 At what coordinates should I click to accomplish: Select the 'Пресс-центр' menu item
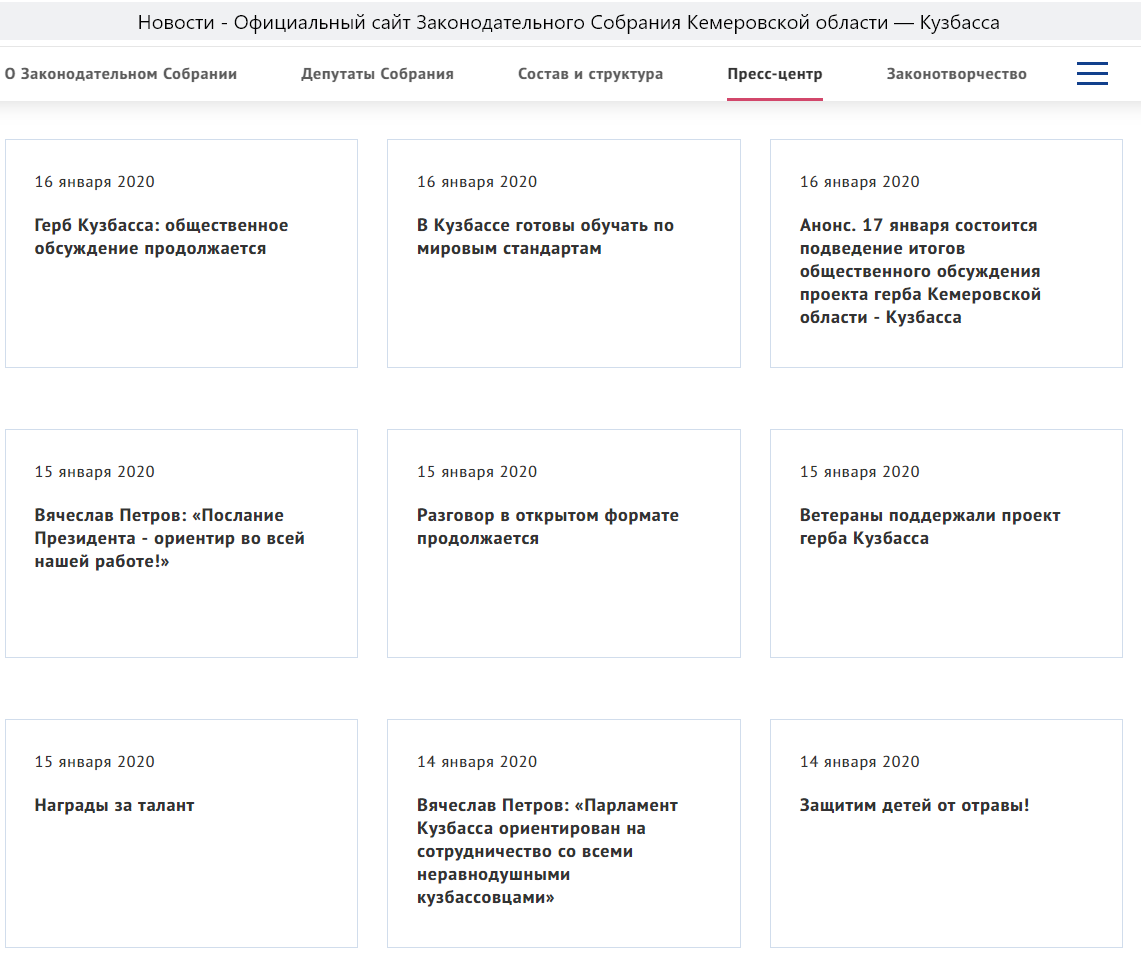pyautogui.click(x=775, y=74)
